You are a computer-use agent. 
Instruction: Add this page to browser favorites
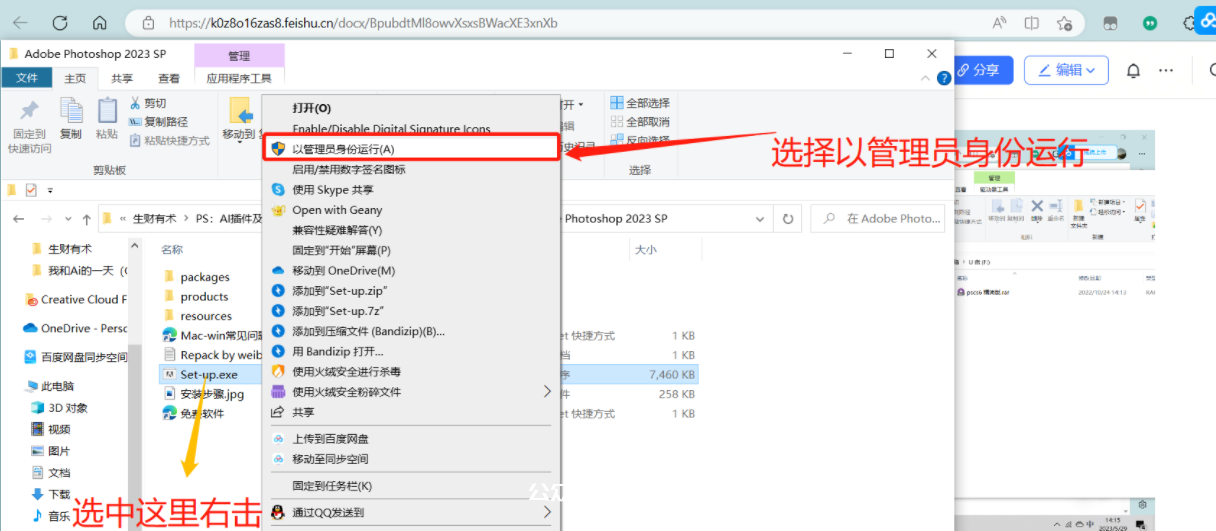click(x=1065, y=22)
